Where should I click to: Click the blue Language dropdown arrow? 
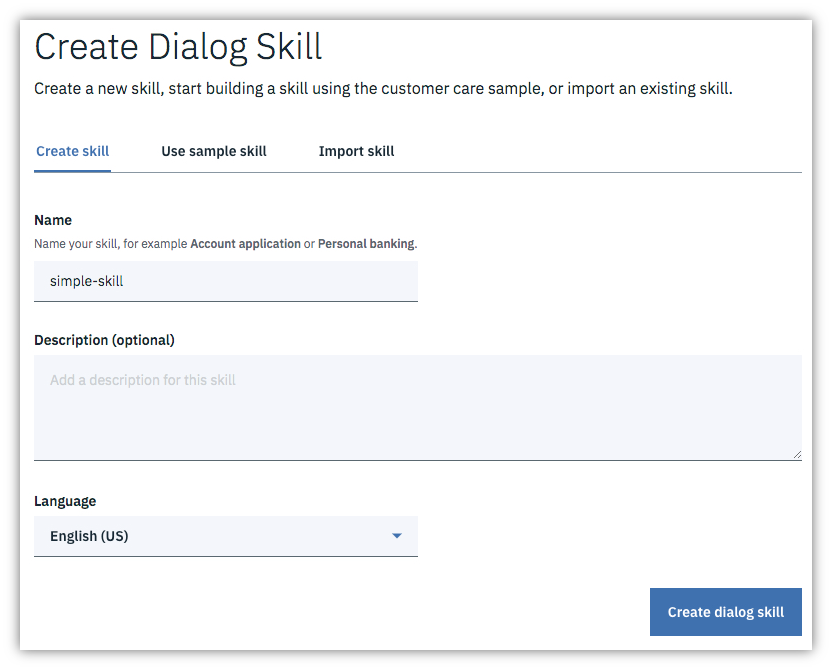pyautogui.click(x=397, y=536)
